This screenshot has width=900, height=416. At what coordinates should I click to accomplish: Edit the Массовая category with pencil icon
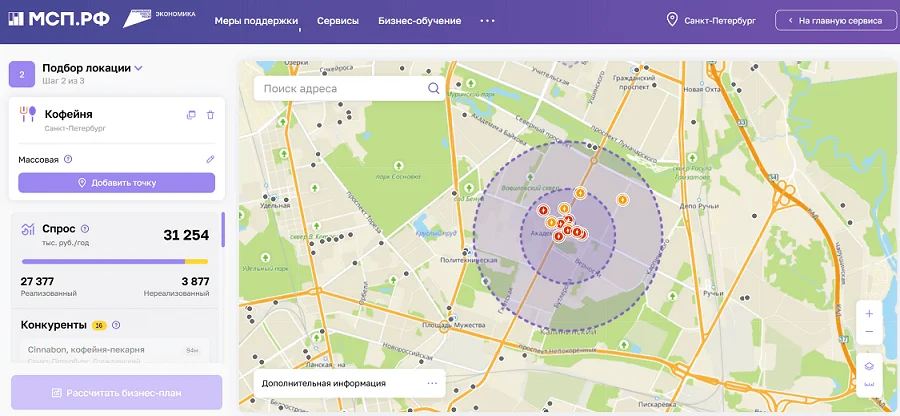click(x=210, y=159)
